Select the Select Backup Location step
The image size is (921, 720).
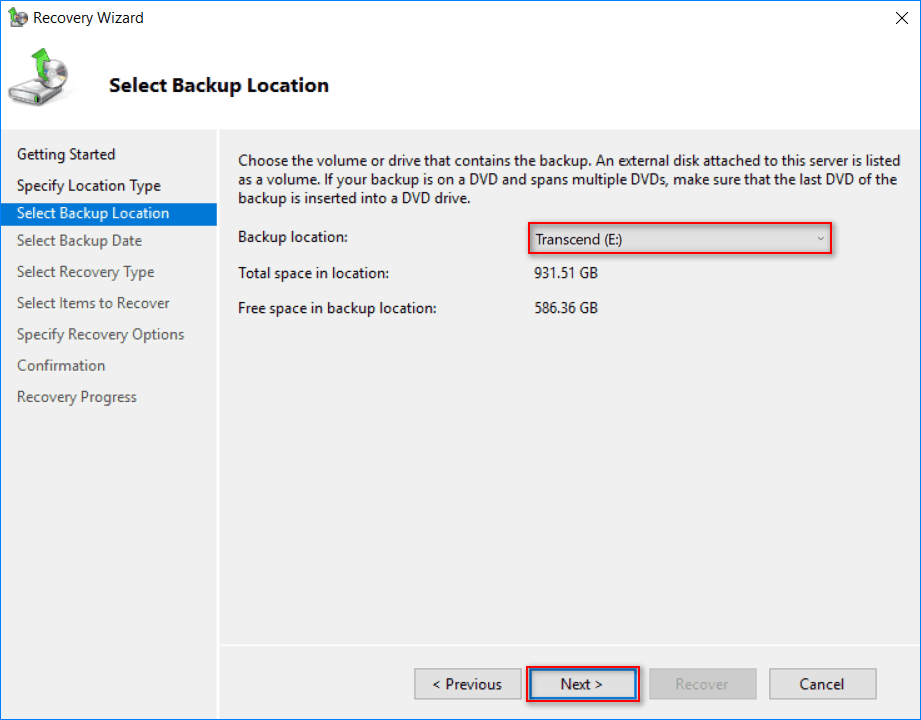pyautogui.click(x=93, y=213)
